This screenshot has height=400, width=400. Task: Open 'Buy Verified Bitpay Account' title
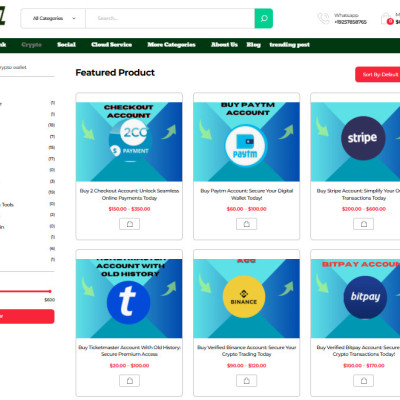[358, 351]
